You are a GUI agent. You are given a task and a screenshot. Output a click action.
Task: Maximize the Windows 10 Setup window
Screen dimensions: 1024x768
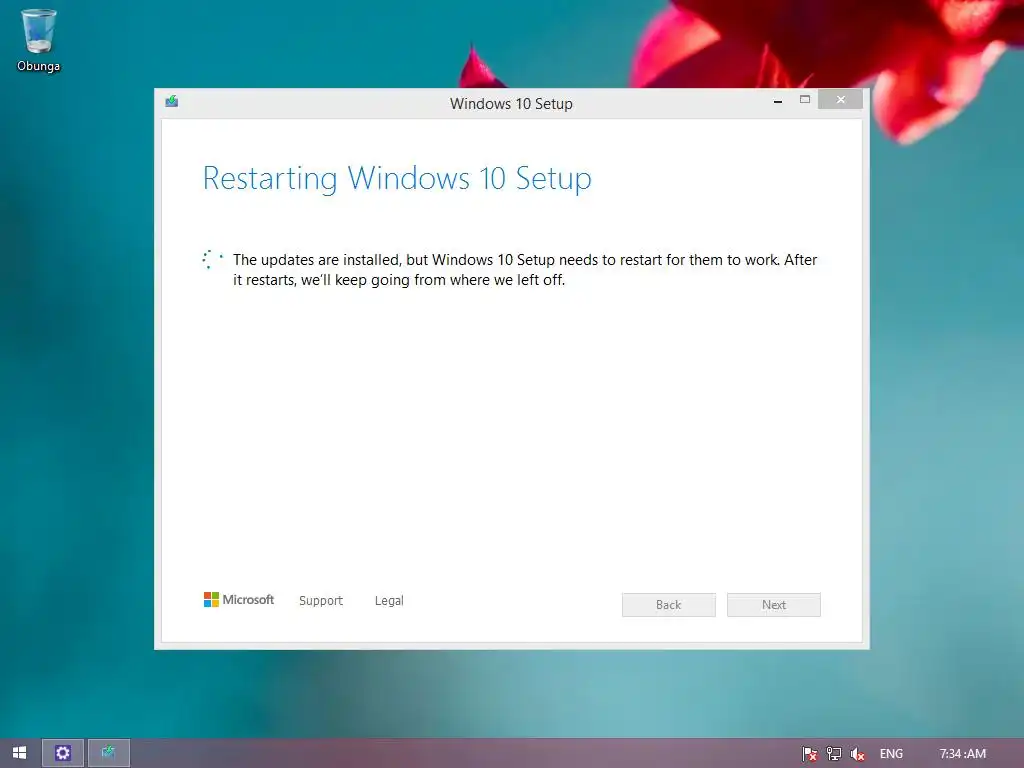pos(805,100)
